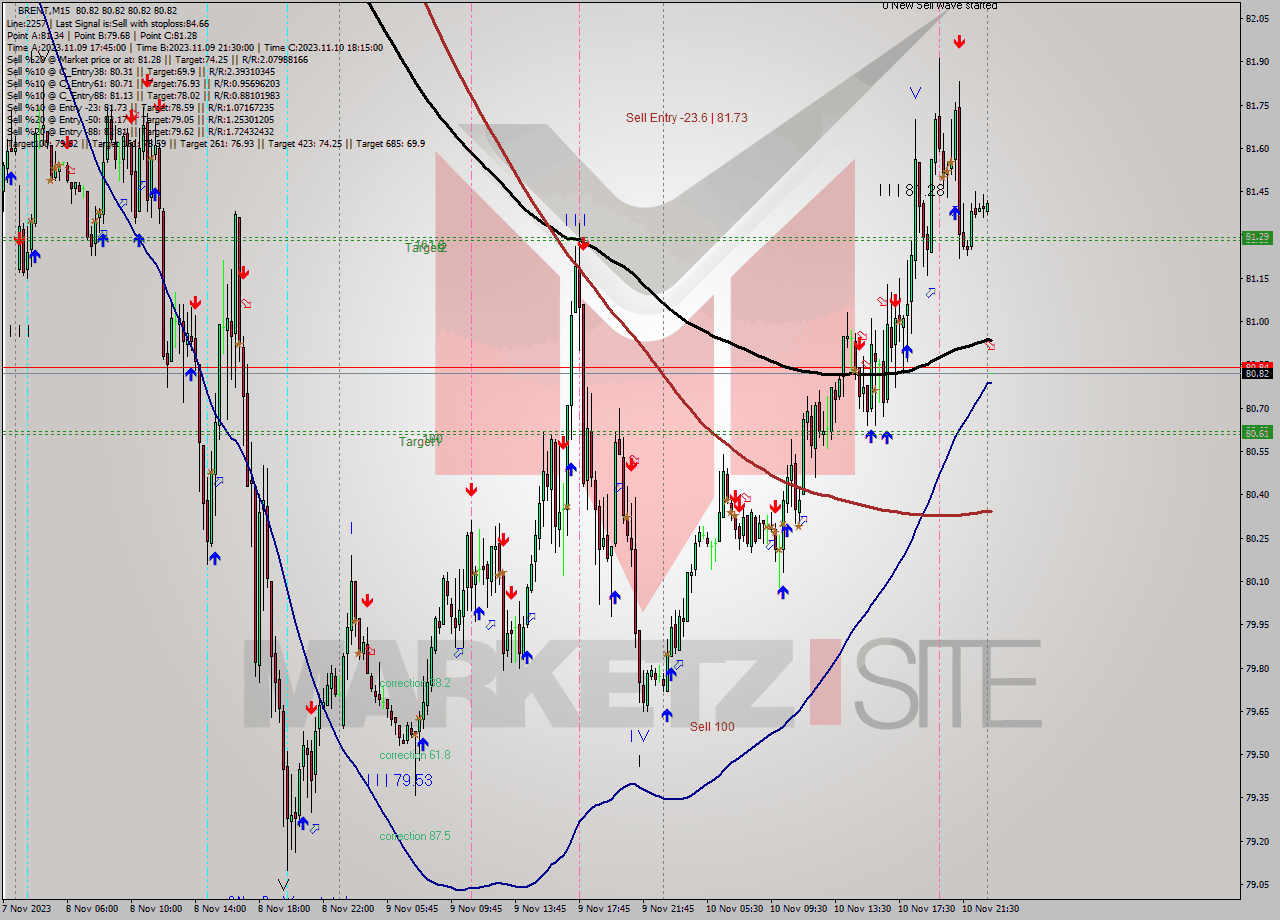Click the blue 'I V' wave label
The width and height of the screenshot is (1280, 920).
click(639, 736)
